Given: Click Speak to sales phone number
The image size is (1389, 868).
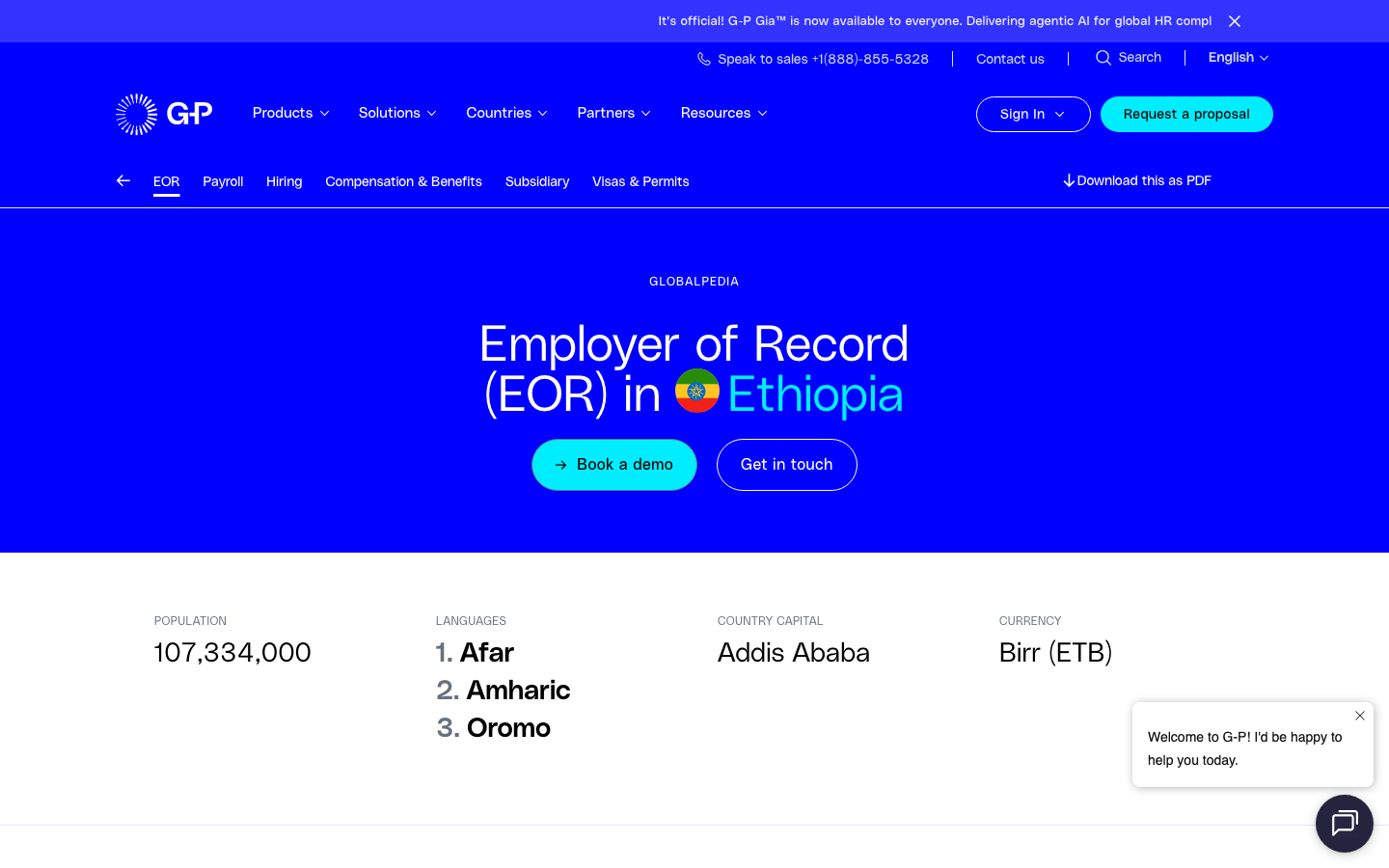Looking at the screenshot, I should pos(823,59).
